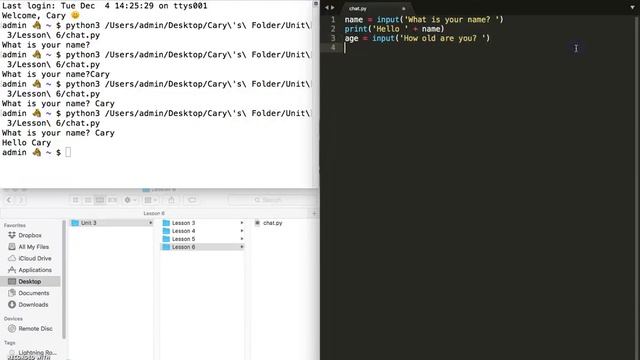Click the terminal prompt cursor box
The width and height of the screenshot is (640, 360).
(x=68, y=152)
